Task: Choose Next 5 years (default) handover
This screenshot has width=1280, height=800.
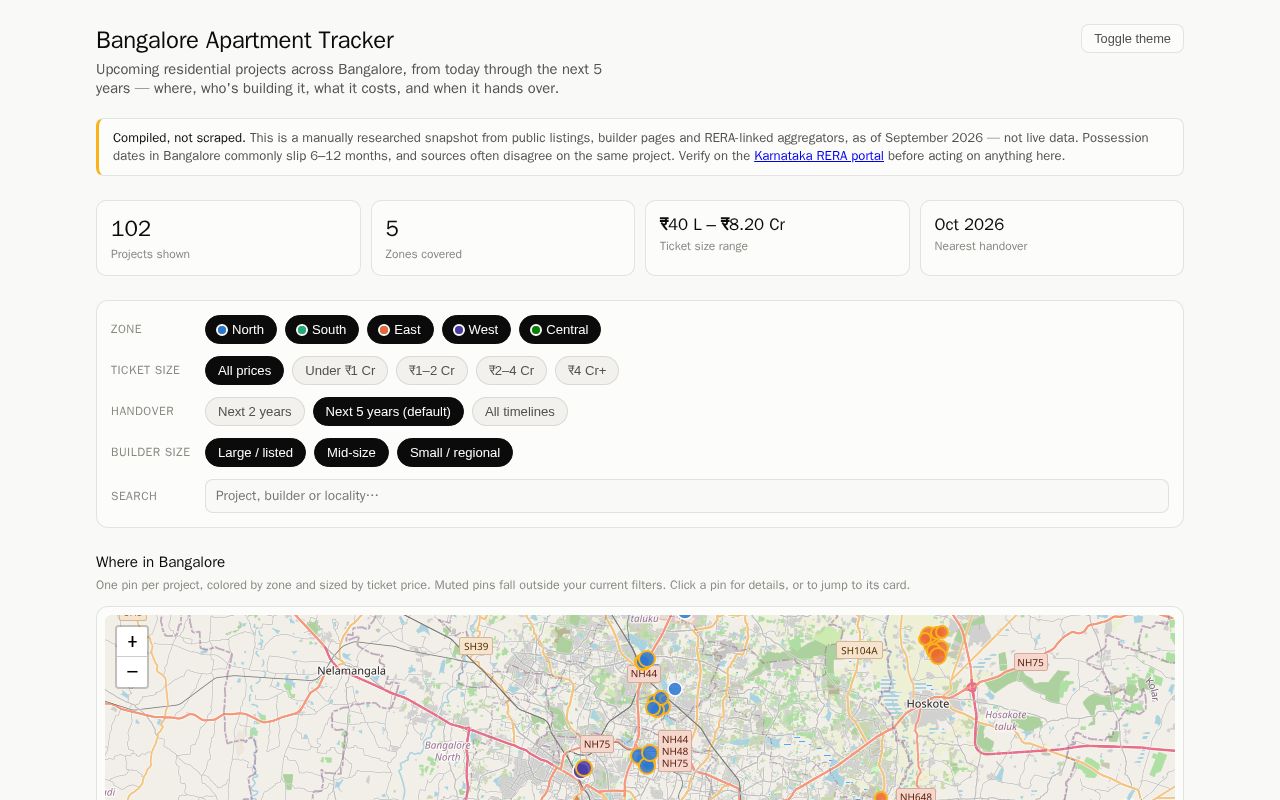Action: (x=388, y=411)
